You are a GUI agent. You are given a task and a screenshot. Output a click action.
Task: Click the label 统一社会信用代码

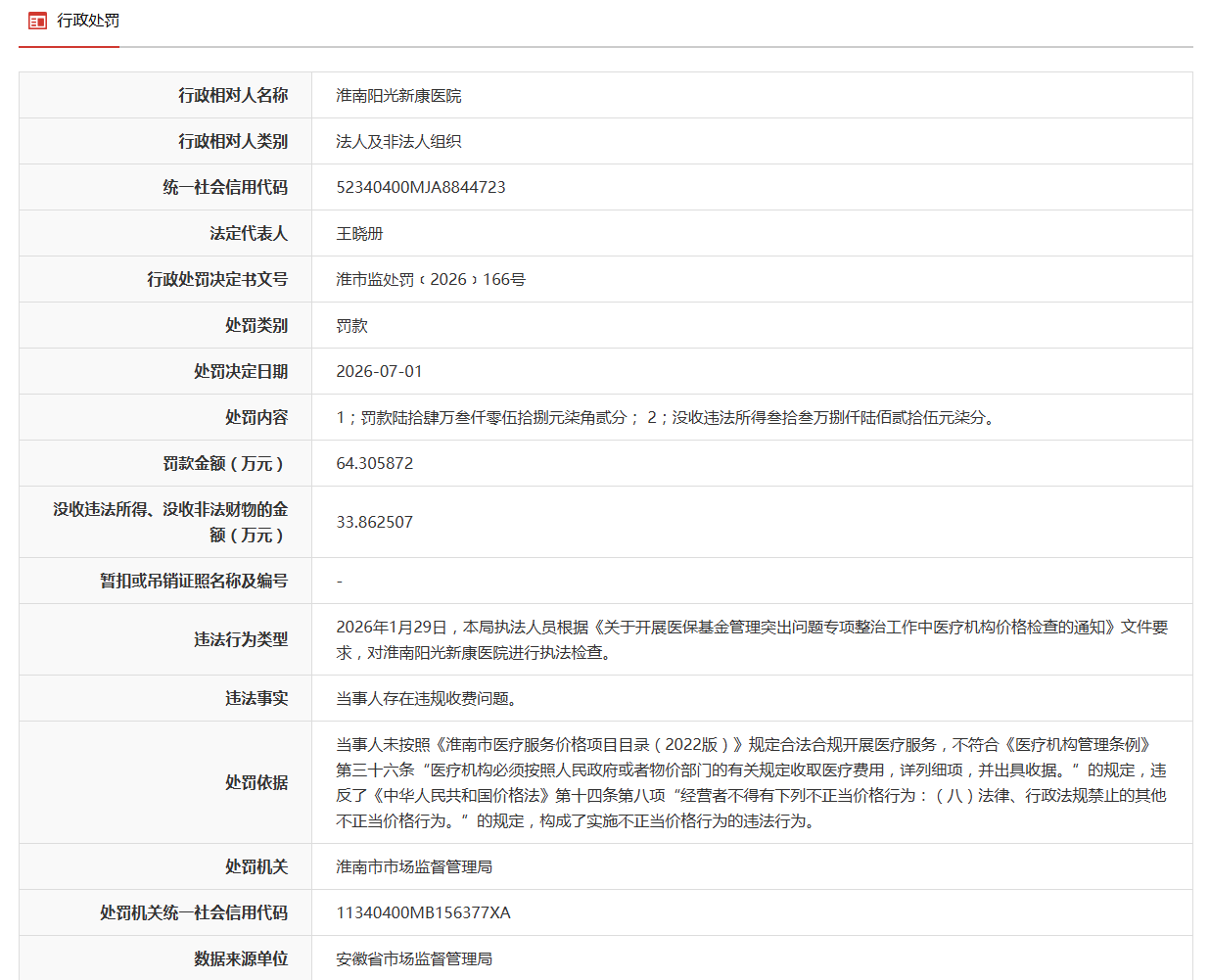(x=225, y=187)
